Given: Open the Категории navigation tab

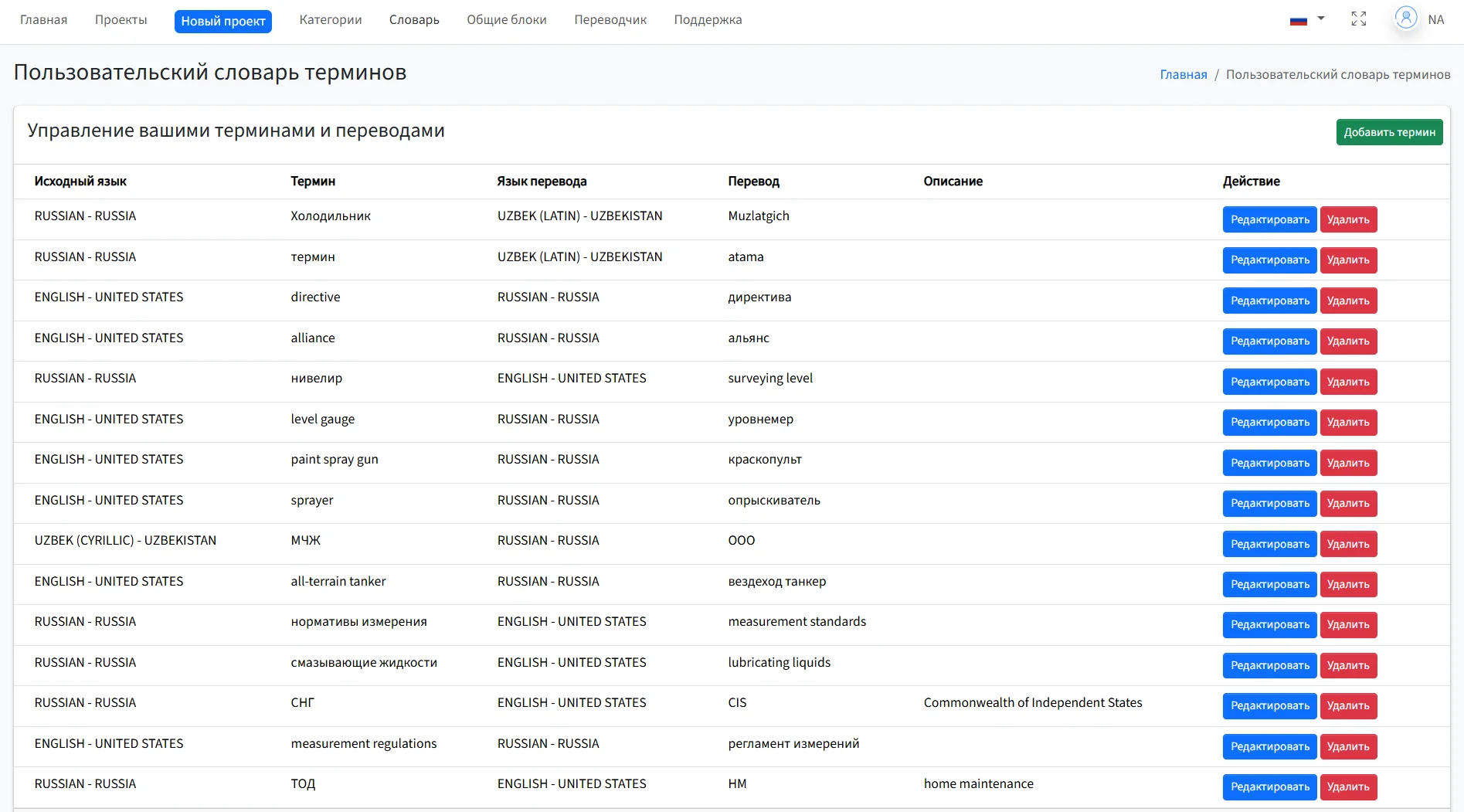Looking at the screenshot, I should (x=330, y=19).
